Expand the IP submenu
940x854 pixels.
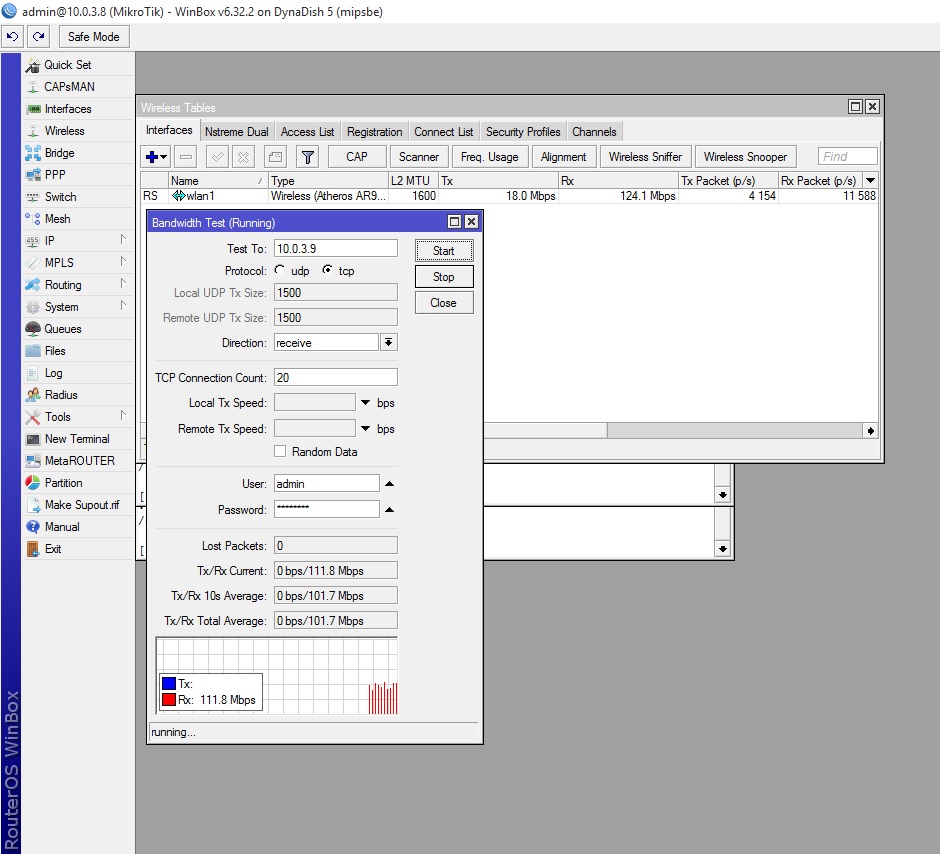click(123, 240)
